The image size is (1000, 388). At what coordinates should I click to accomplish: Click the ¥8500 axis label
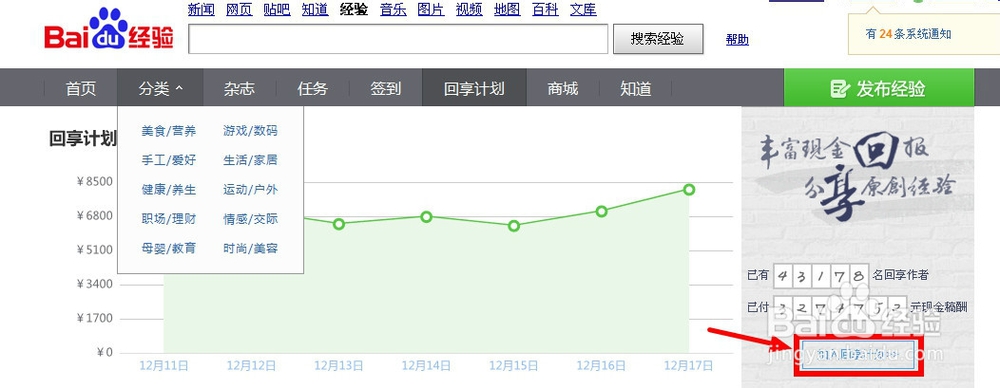coord(94,181)
